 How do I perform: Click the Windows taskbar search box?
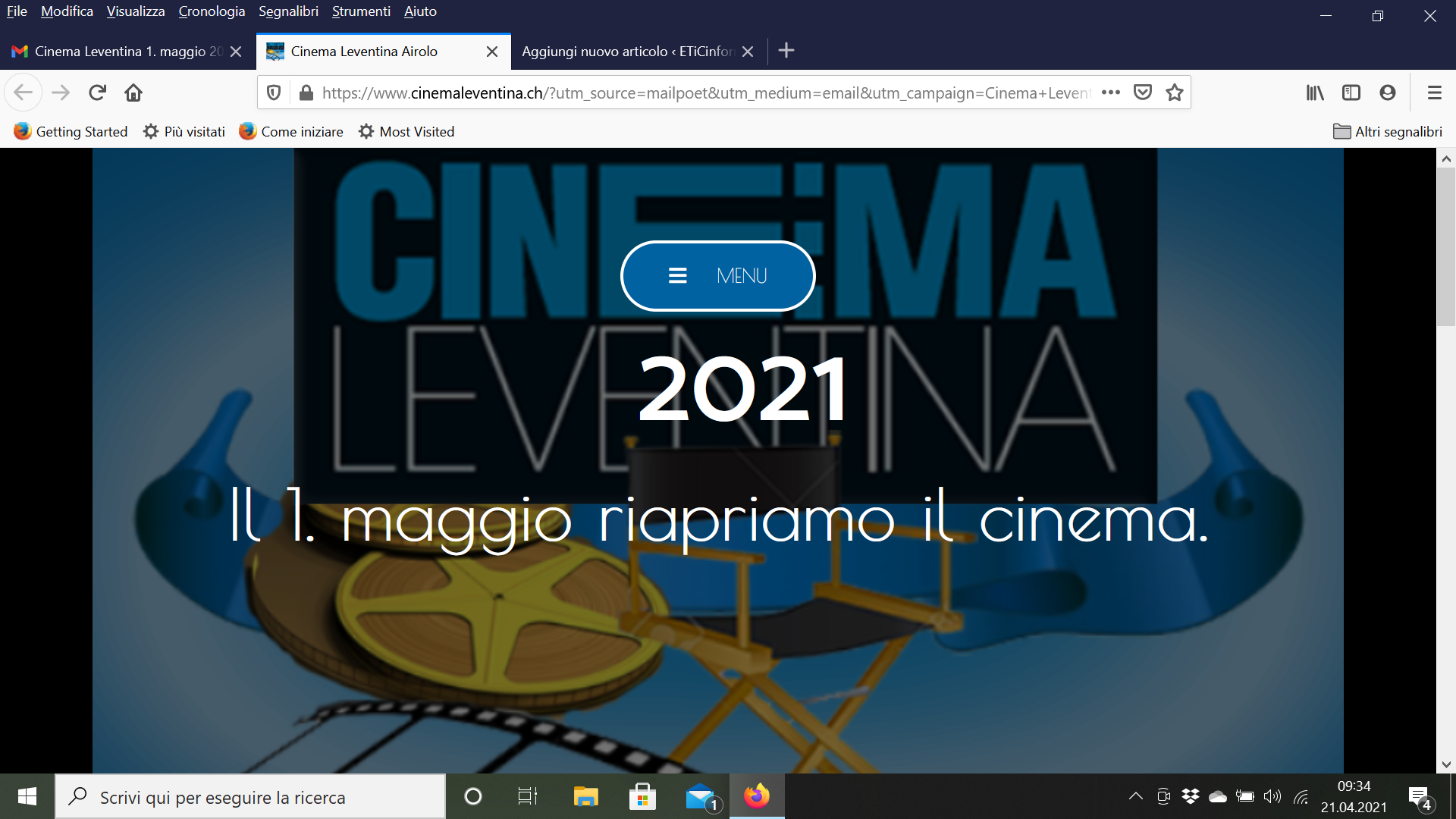250,797
